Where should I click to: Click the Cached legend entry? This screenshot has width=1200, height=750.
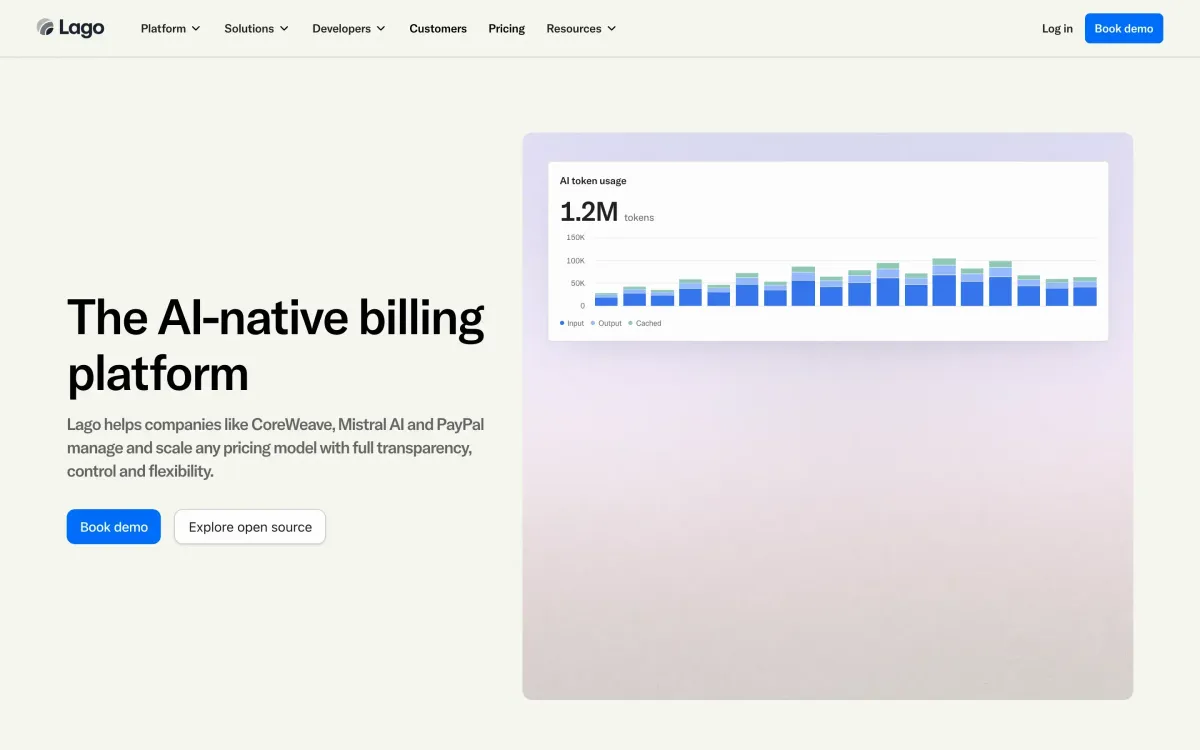tap(645, 324)
